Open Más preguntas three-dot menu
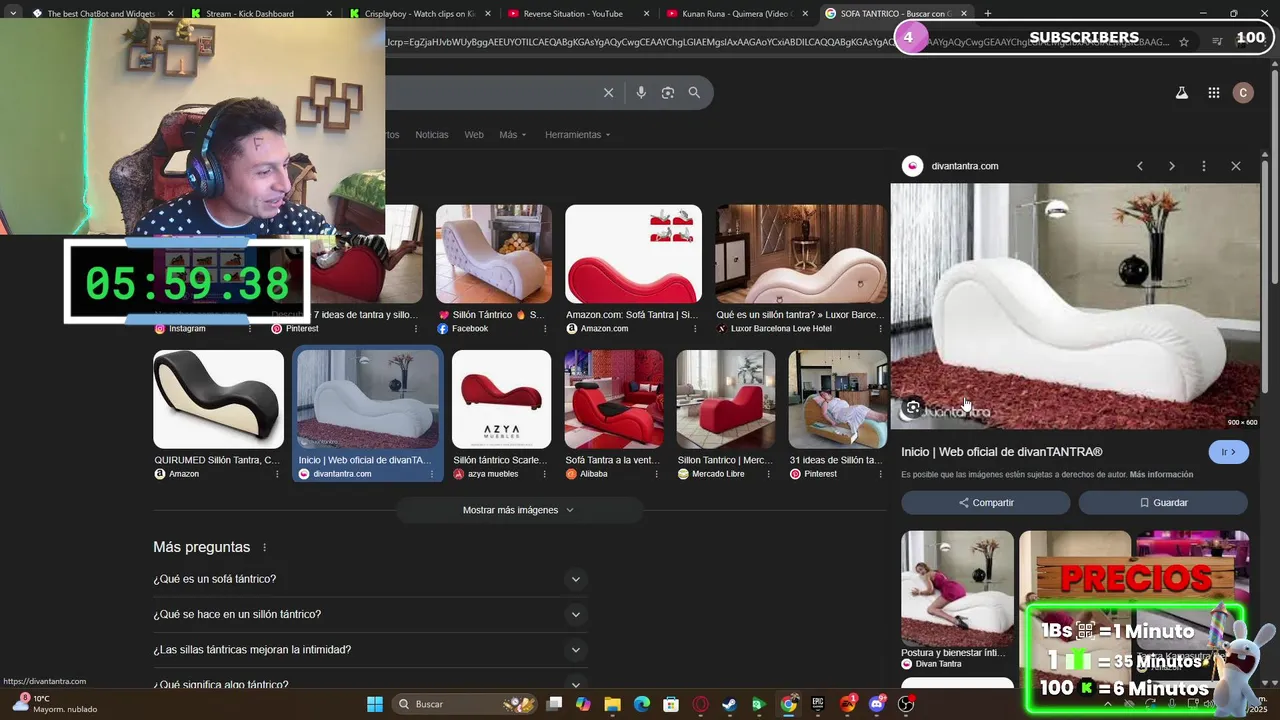This screenshot has width=1280, height=720. [x=265, y=548]
